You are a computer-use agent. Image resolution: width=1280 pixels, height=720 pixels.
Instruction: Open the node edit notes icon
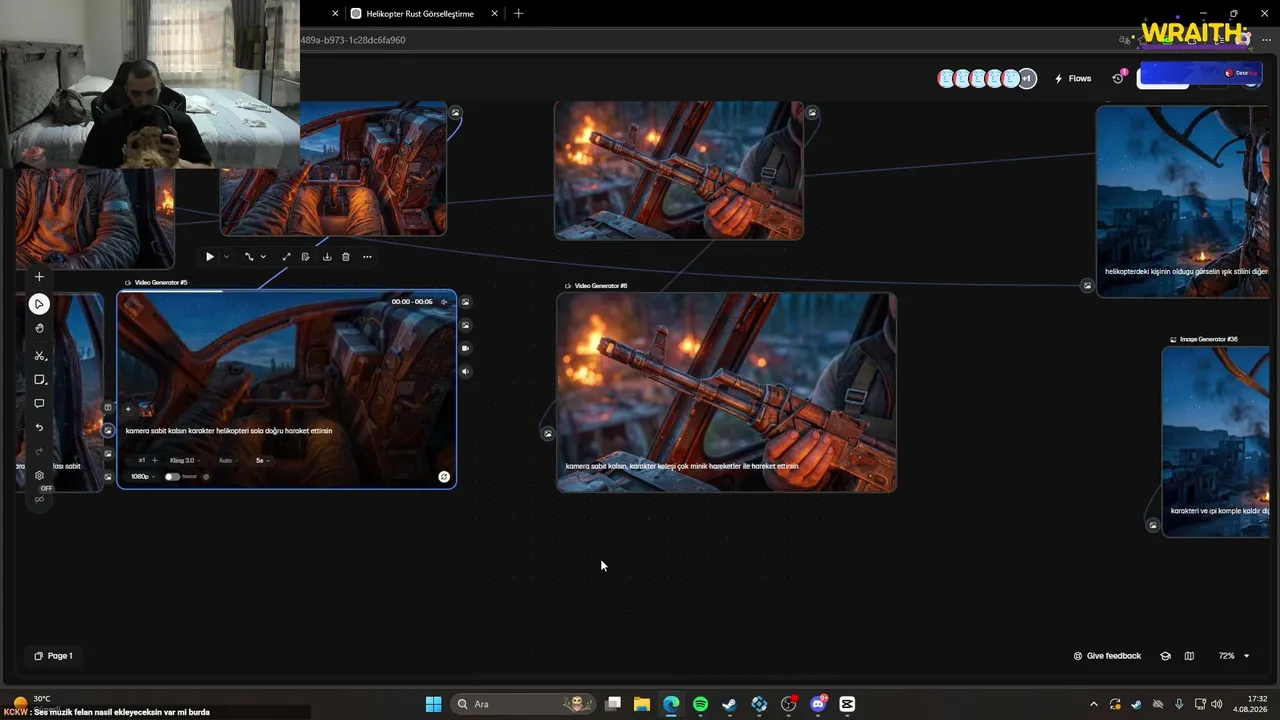click(x=305, y=257)
